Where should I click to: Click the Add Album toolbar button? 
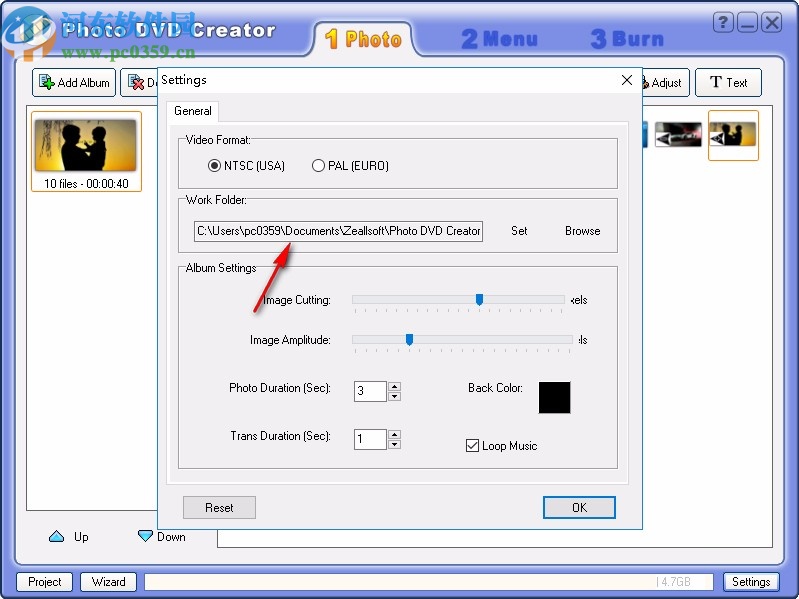[74, 83]
